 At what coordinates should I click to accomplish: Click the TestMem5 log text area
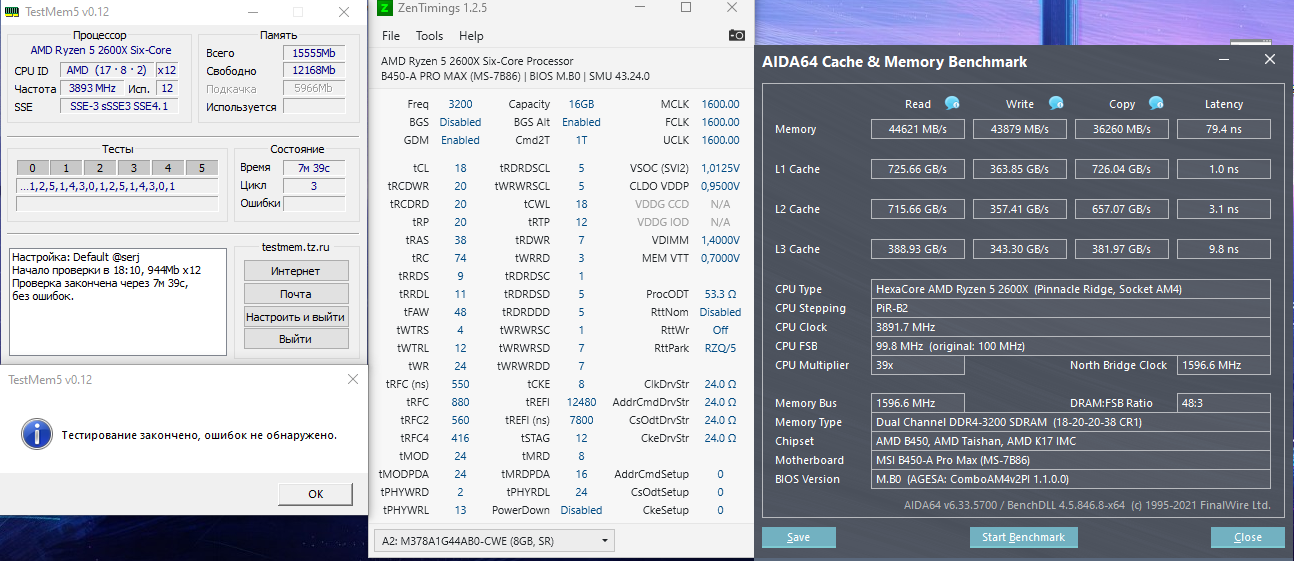(x=118, y=302)
